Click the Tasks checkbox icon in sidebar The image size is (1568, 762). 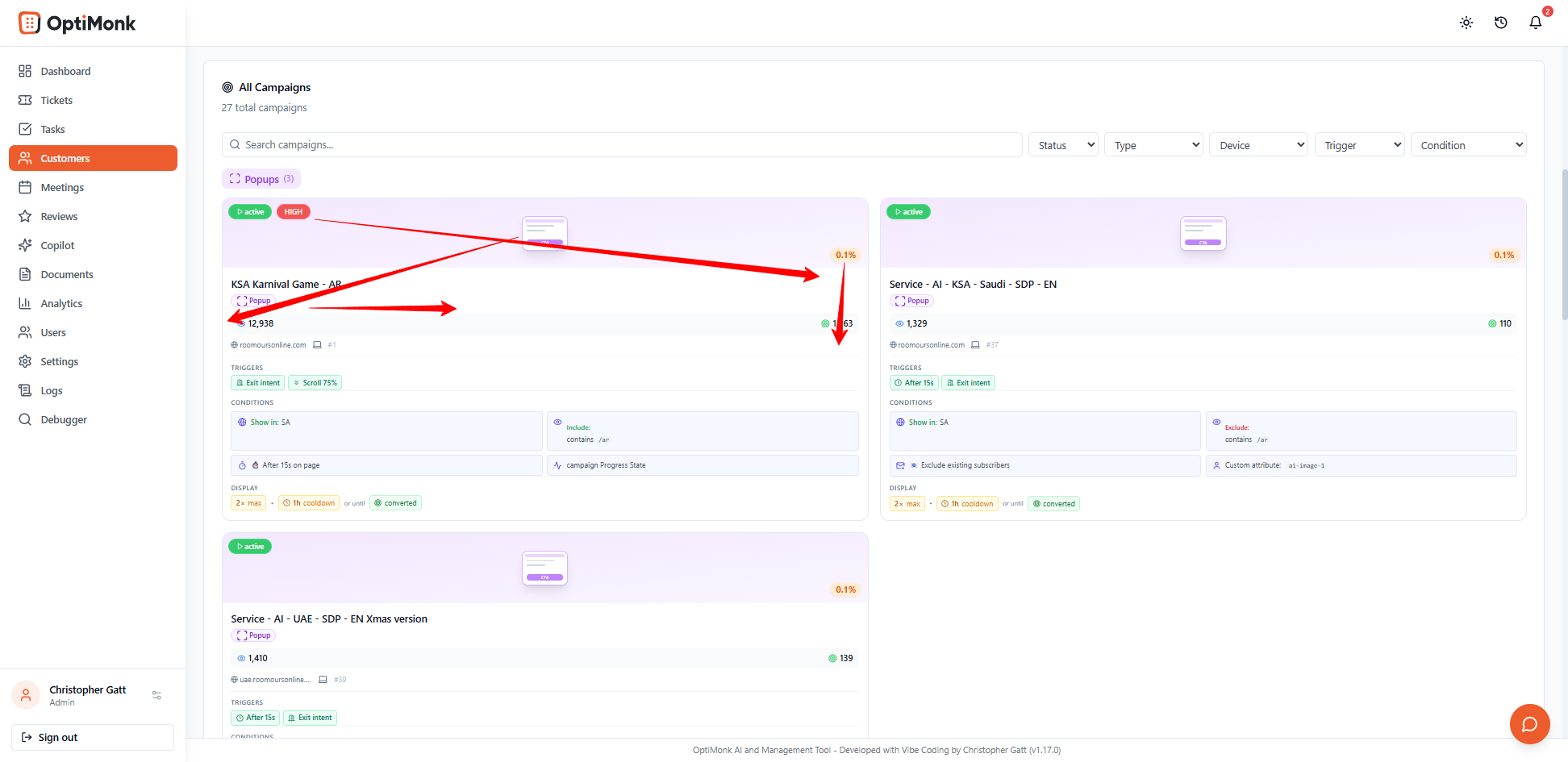(25, 129)
